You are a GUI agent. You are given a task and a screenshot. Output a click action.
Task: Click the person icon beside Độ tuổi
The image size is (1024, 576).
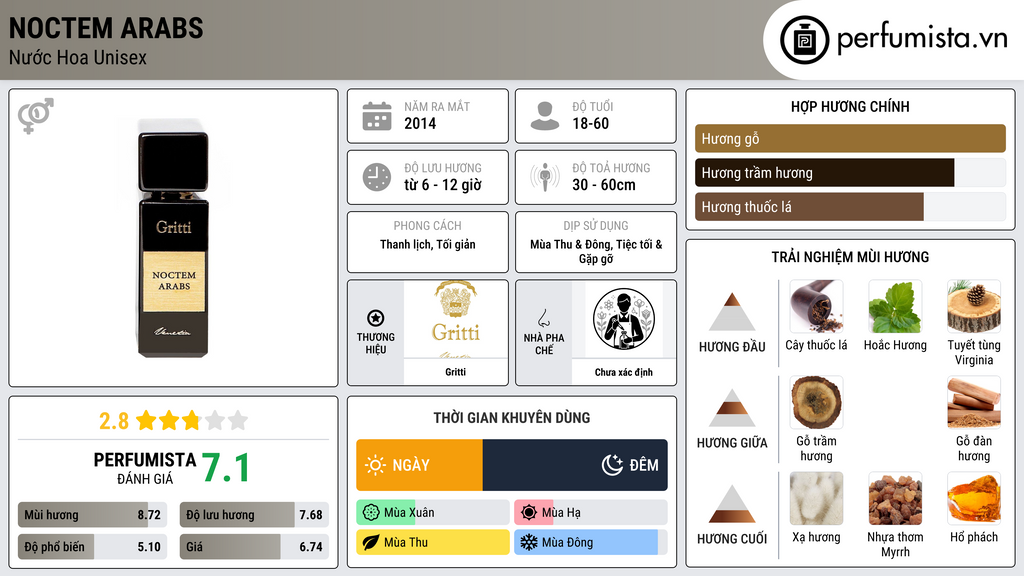(x=545, y=116)
